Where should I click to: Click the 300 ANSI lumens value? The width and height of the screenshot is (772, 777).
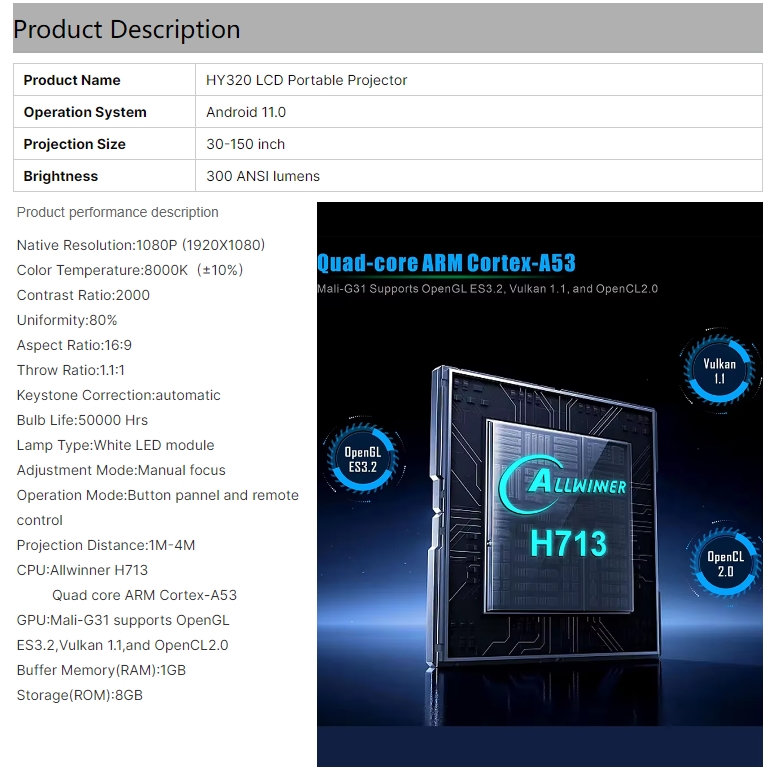coord(263,176)
